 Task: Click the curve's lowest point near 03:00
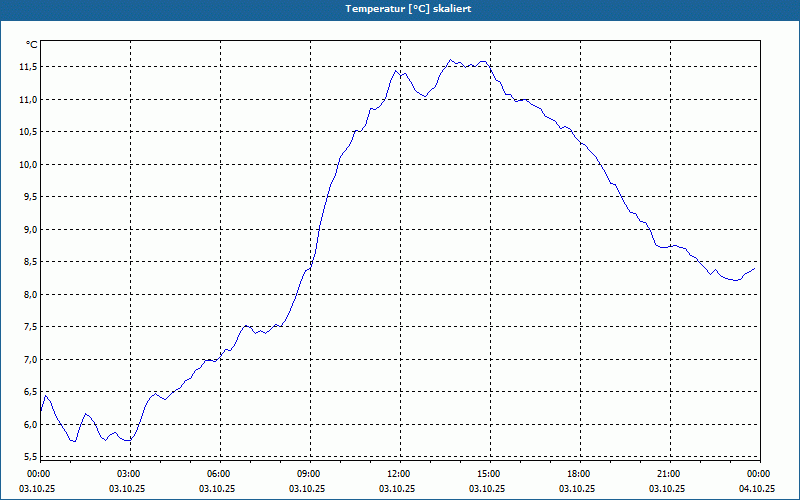[130, 440]
